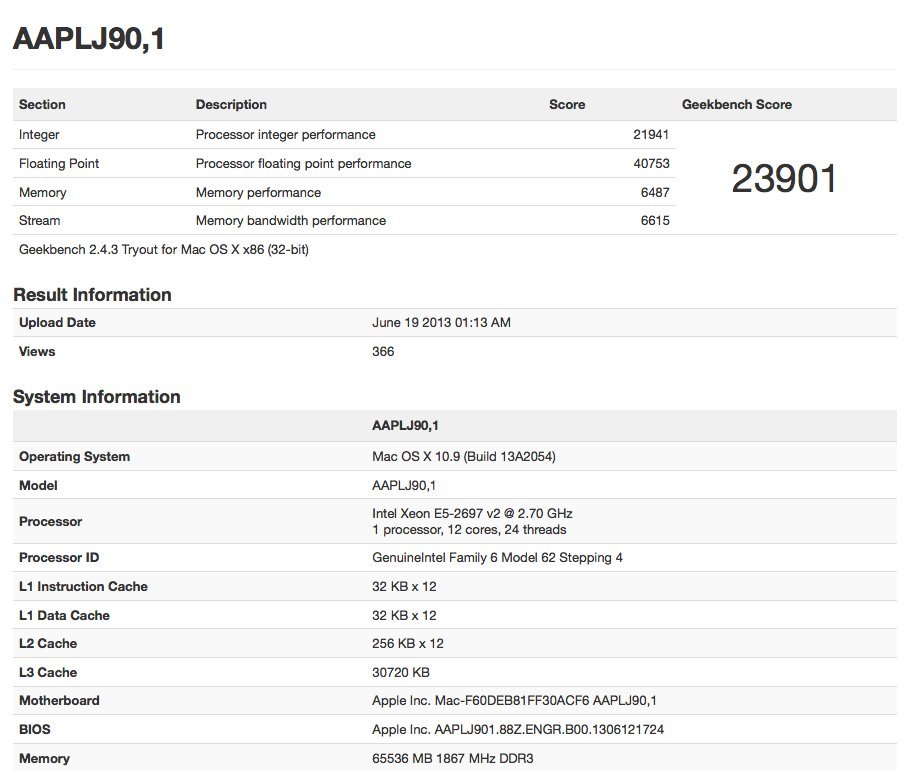
Task: Click the Score column header
Action: (566, 105)
